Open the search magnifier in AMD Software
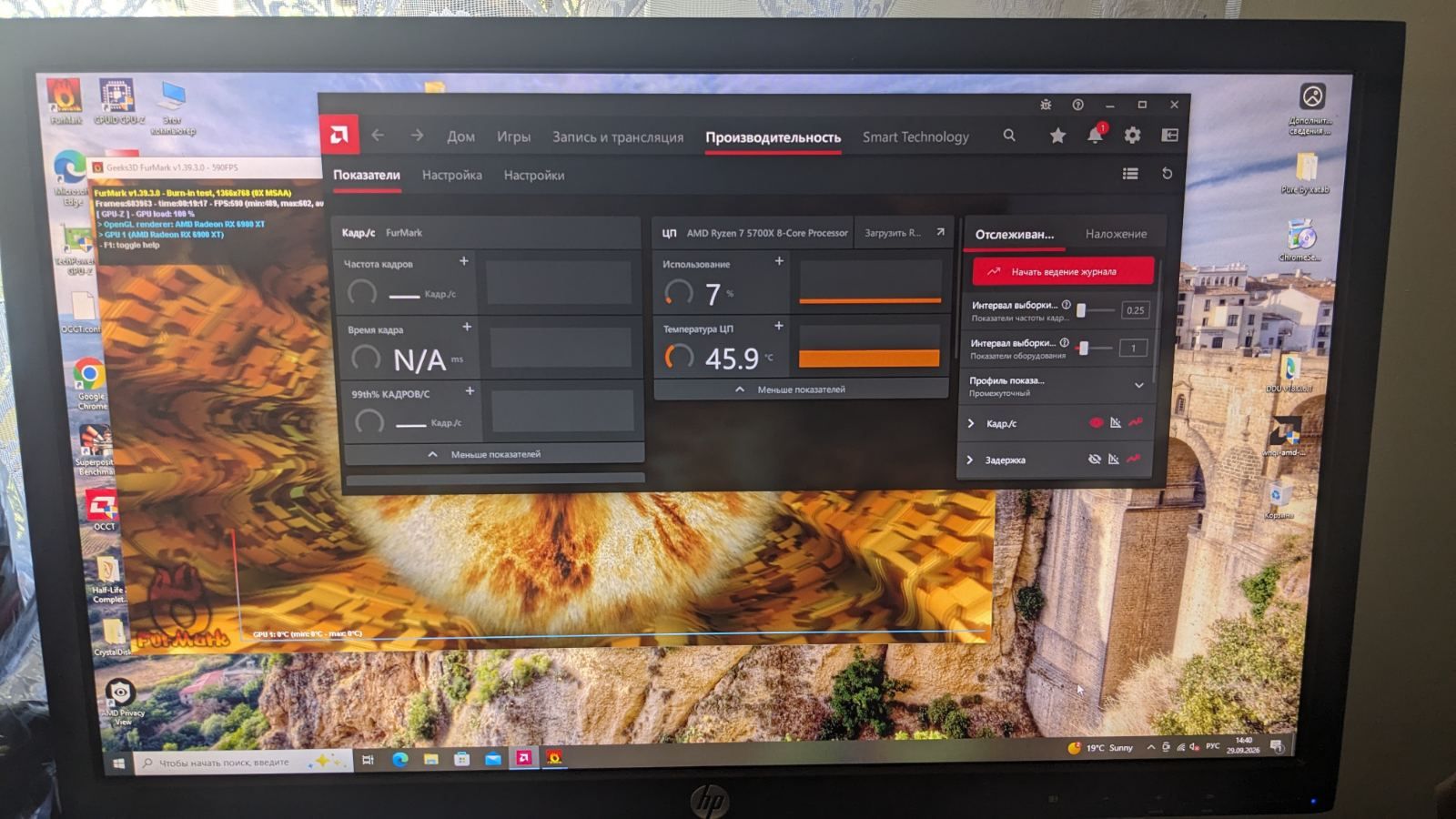Viewport: 1456px width, 819px height. tap(1009, 135)
